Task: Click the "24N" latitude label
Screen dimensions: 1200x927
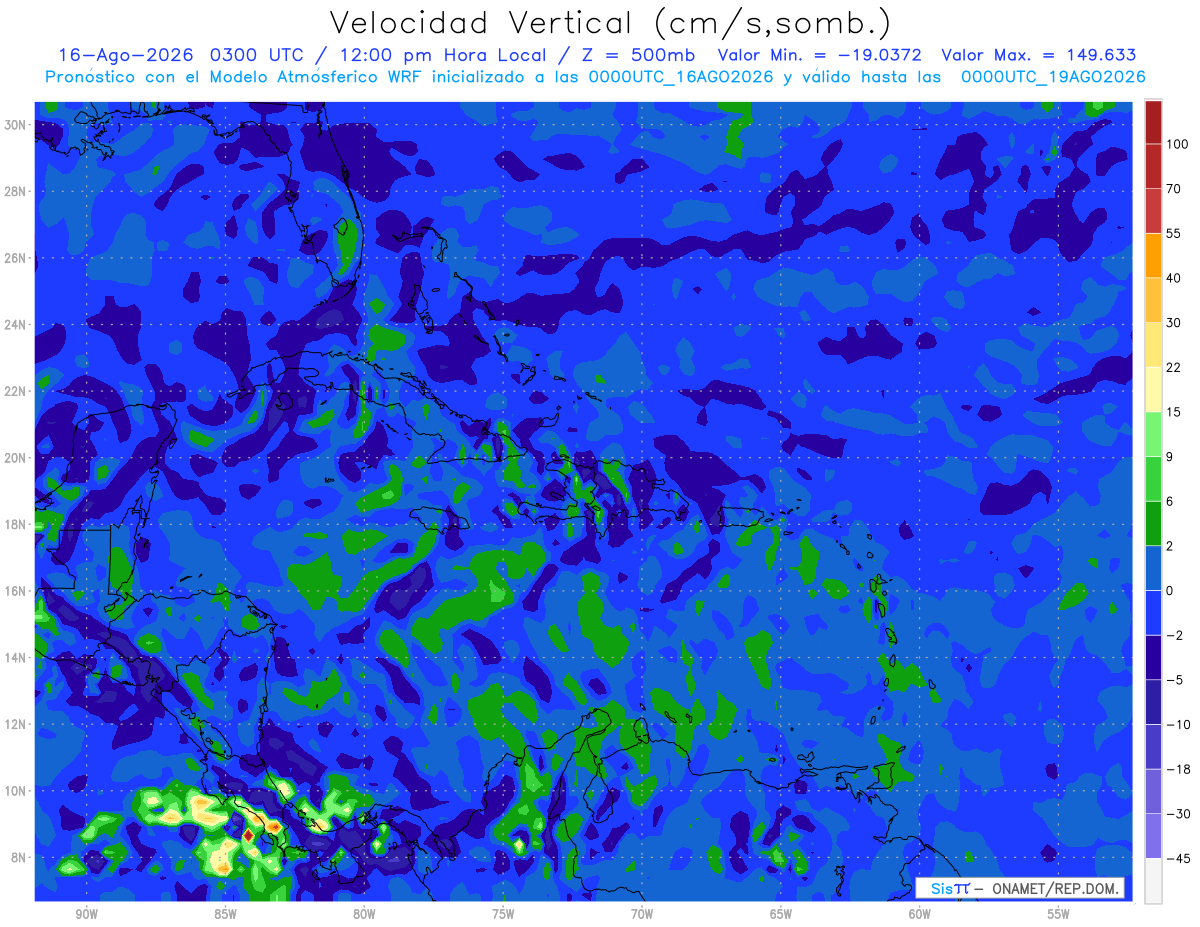Action: point(17,325)
